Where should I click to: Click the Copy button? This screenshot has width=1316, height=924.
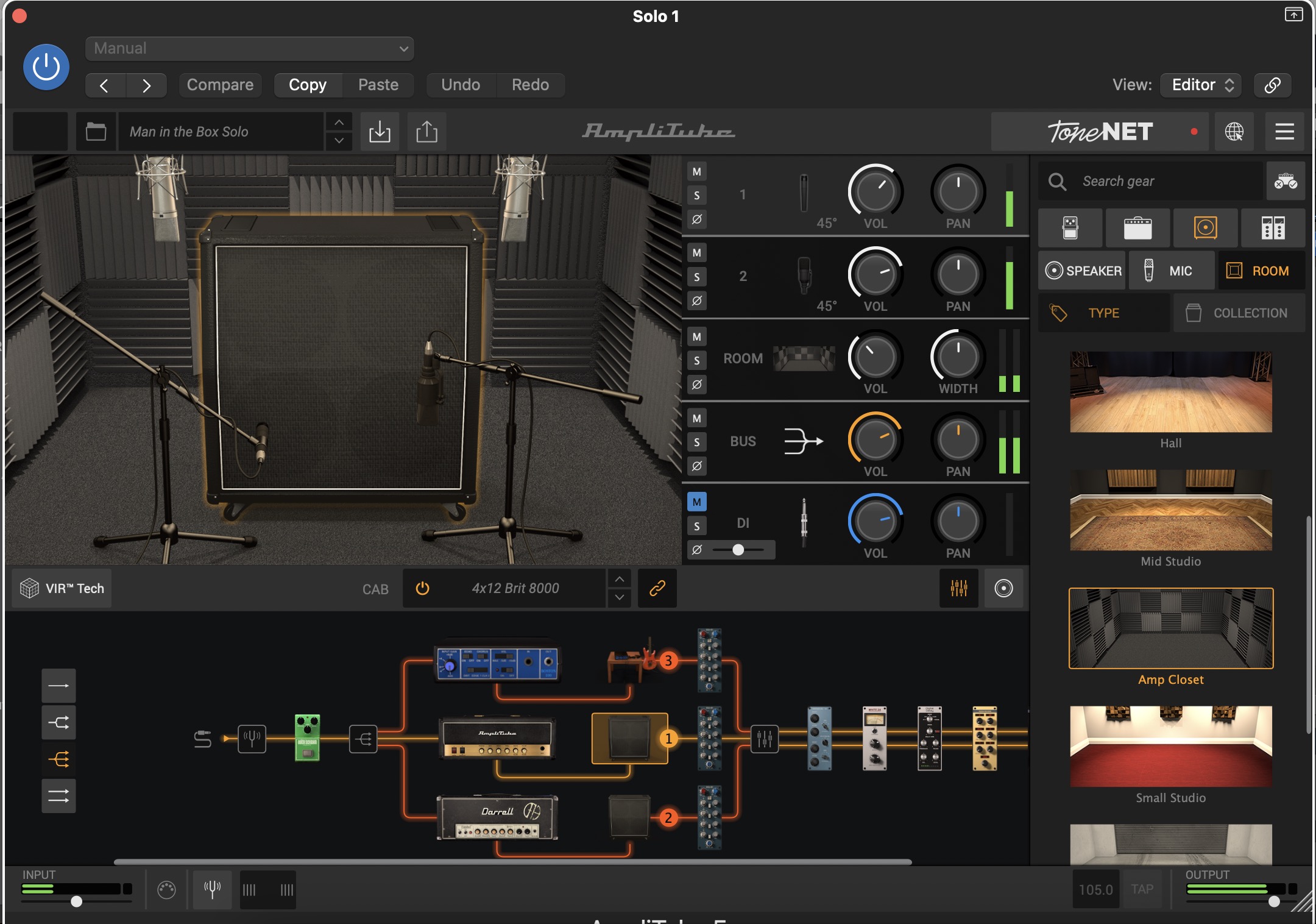tap(308, 85)
